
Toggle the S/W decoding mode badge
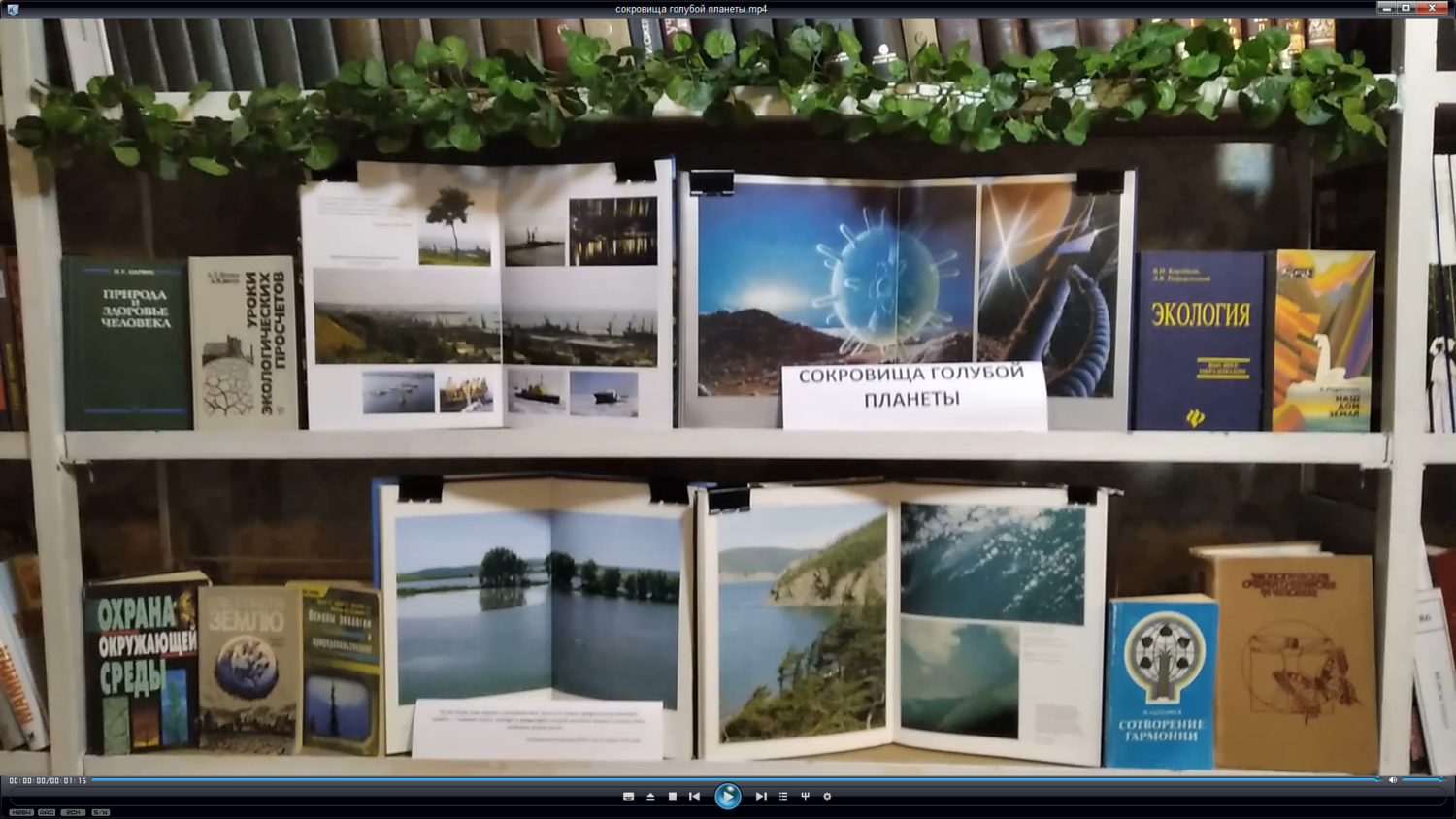[x=100, y=812]
